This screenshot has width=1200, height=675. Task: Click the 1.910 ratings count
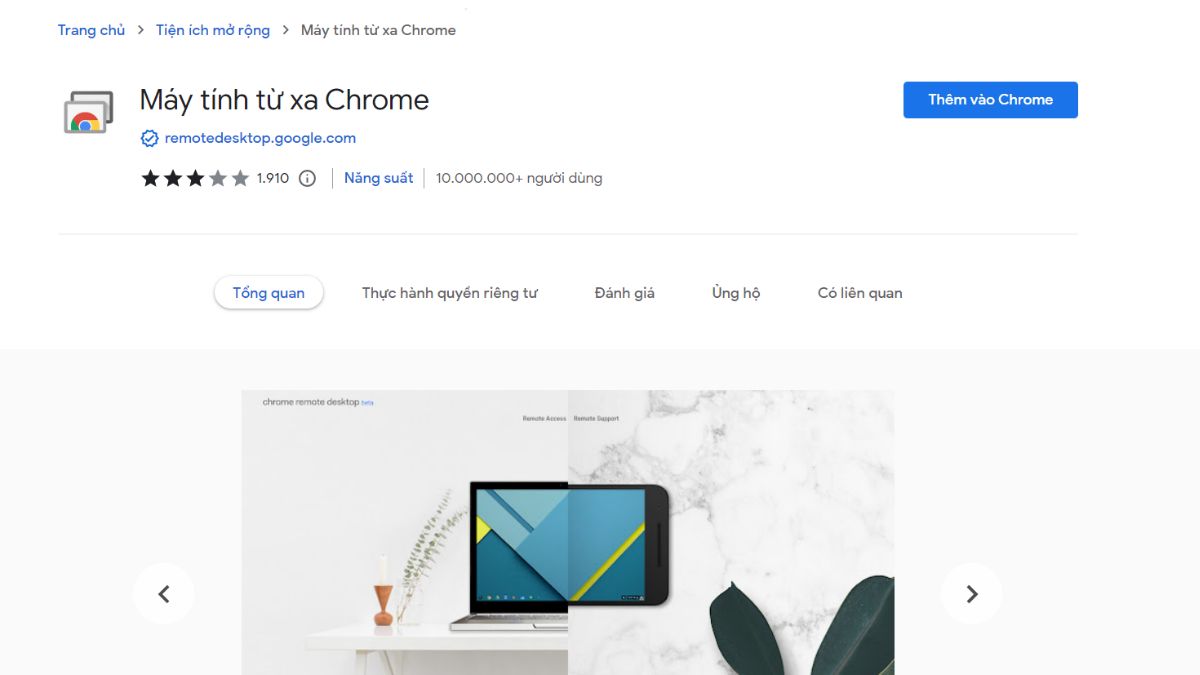(x=273, y=179)
